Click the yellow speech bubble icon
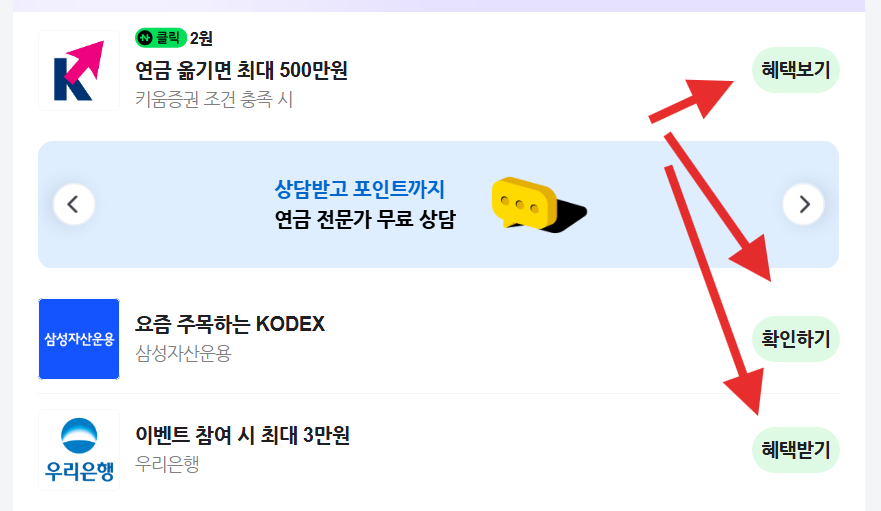This screenshot has height=511, width=881. point(538,205)
